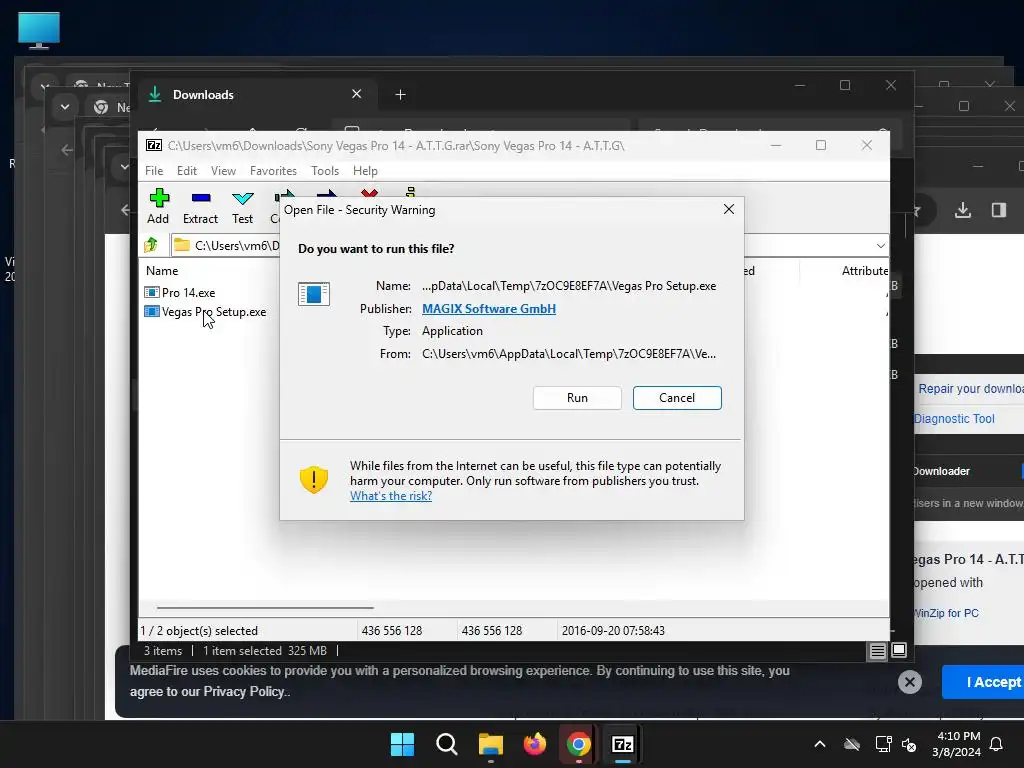Open File Explorer from the taskbar
The width and height of the screenshot is (1024, 768).
tap(490, 744)
